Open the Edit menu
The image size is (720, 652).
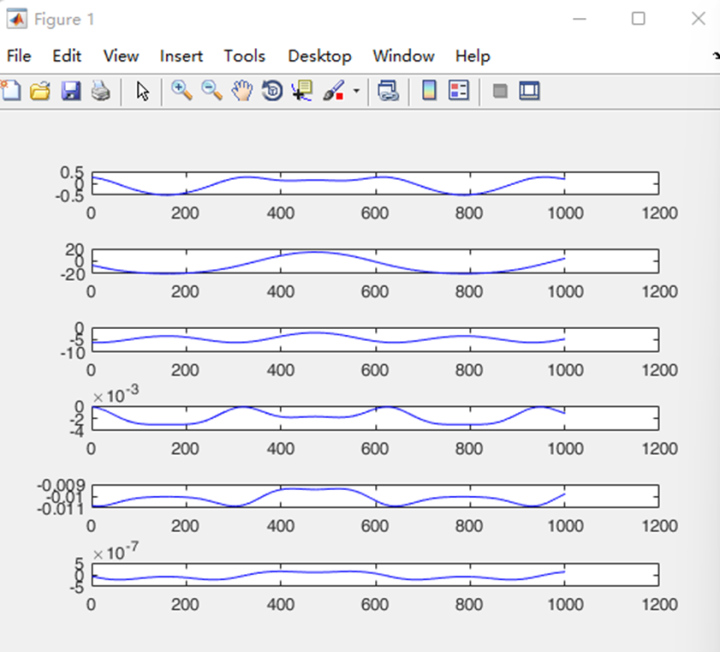pyautogui.click(x=67, y=56)
